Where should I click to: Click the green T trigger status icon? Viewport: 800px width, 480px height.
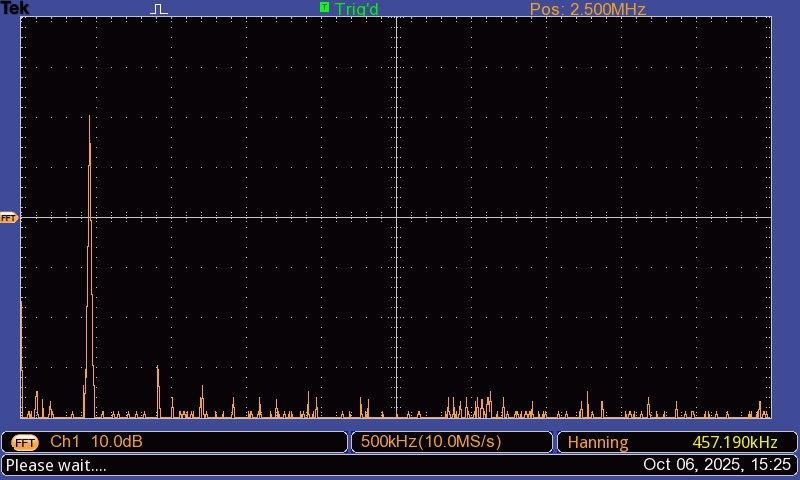pyautogui.click(x=324, y=8)
